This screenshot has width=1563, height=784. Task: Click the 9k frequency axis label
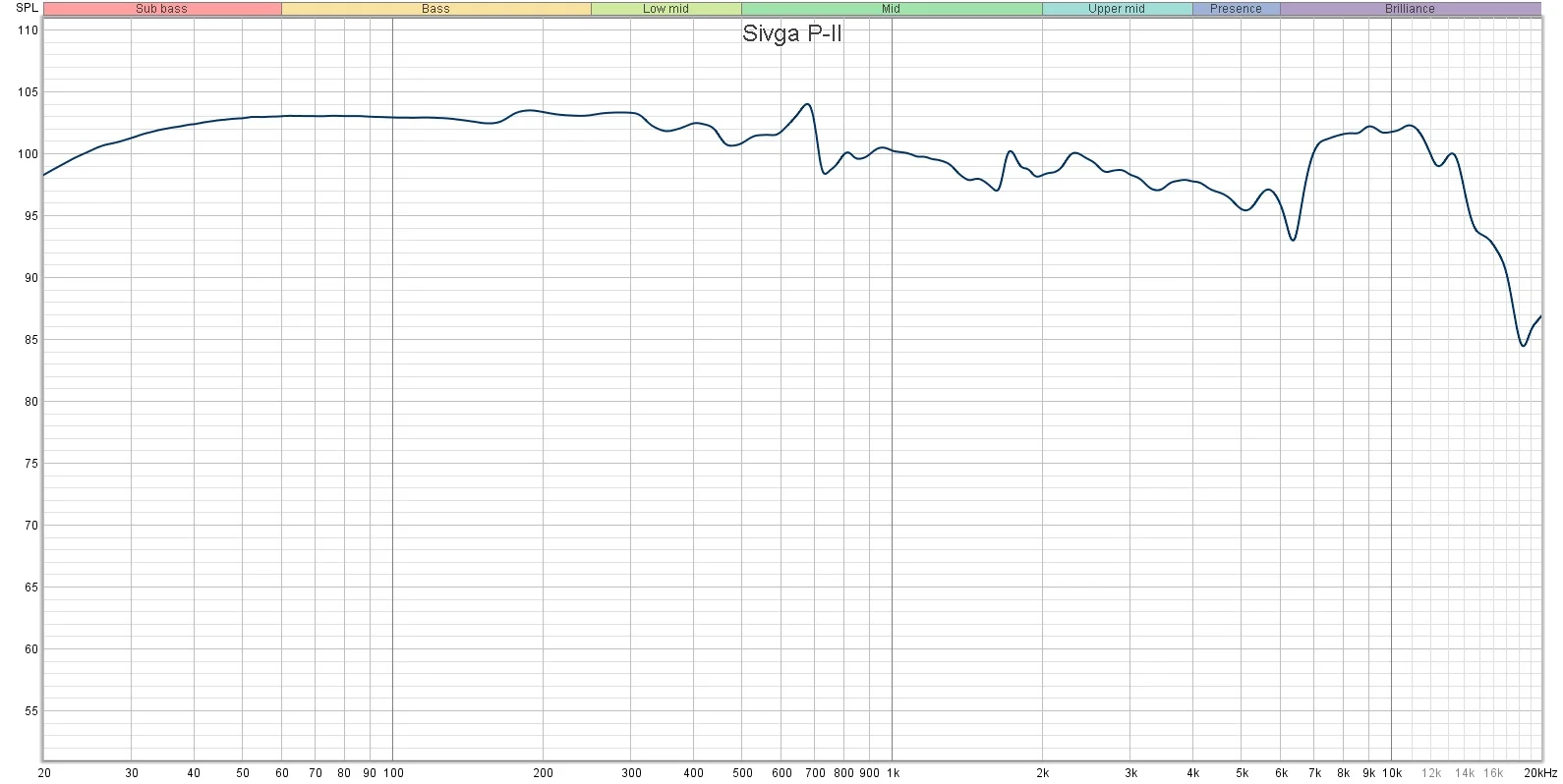tap(1369, 773)
